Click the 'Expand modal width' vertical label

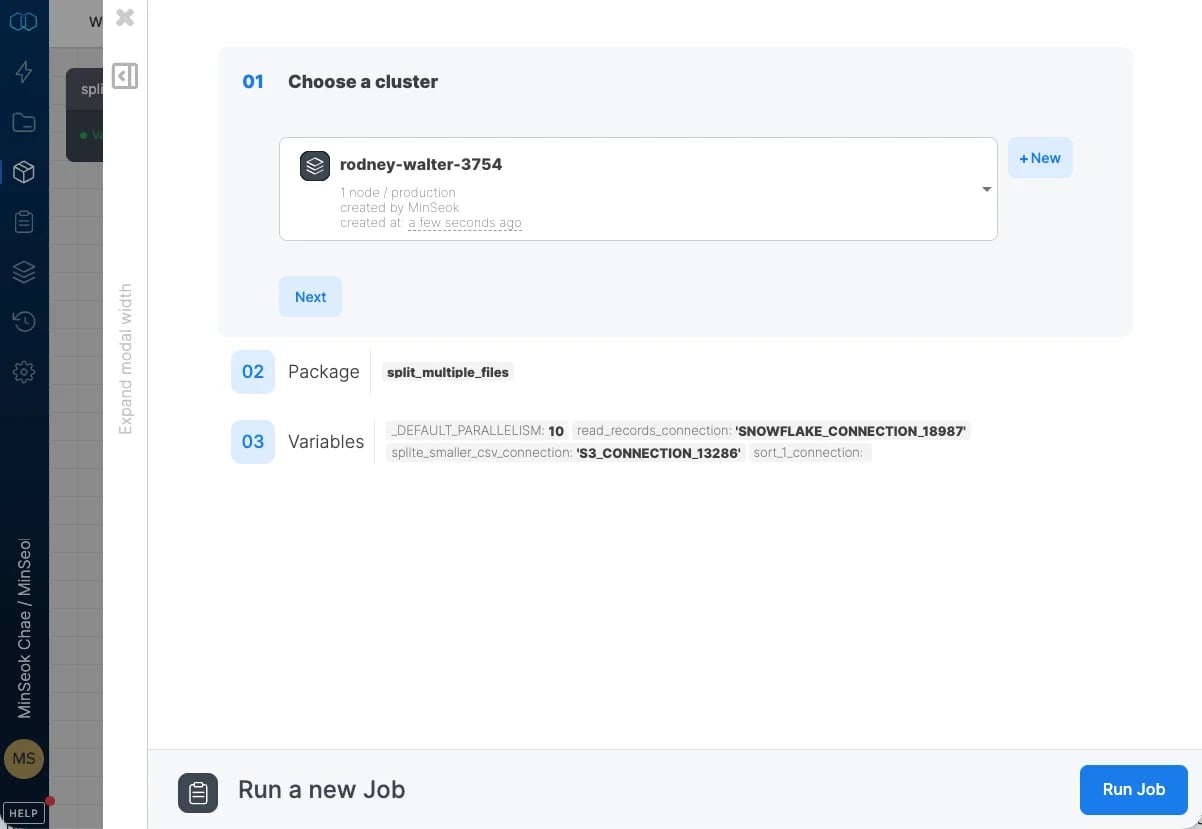pyautogui.click(x=125, y=359)
